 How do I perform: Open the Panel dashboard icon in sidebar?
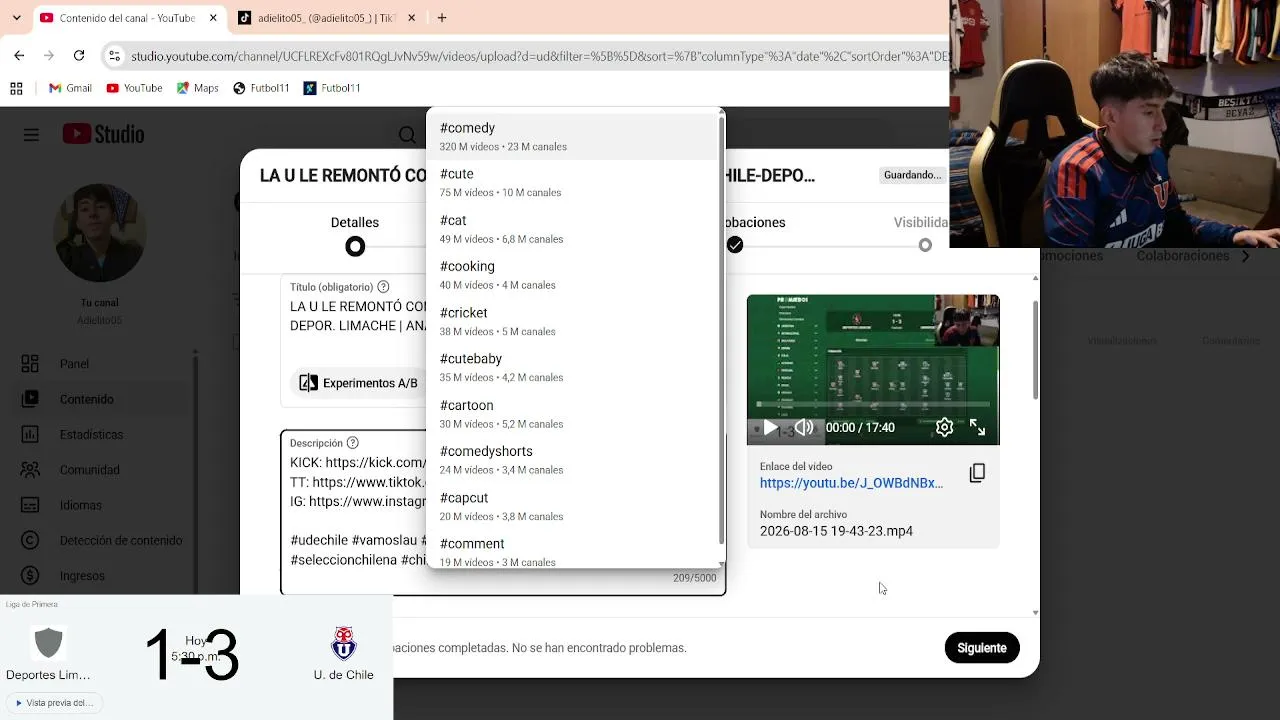coord(30,364)
